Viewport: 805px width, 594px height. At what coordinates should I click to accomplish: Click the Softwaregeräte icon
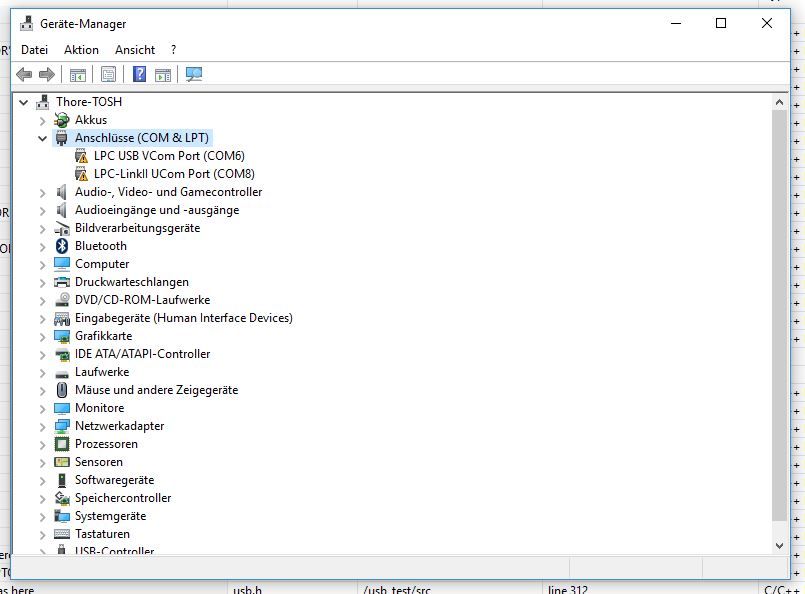[x=62, y=480]
